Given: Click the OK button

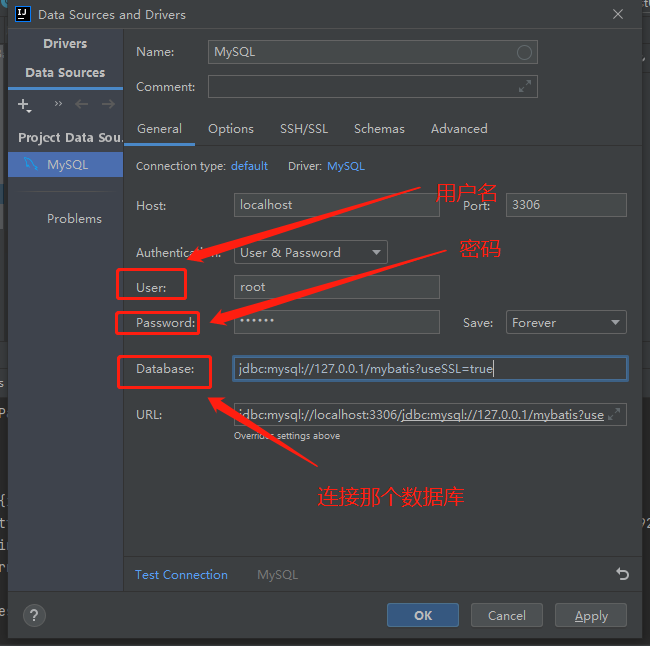Looking at the screenshot, I should click(423, 615).
